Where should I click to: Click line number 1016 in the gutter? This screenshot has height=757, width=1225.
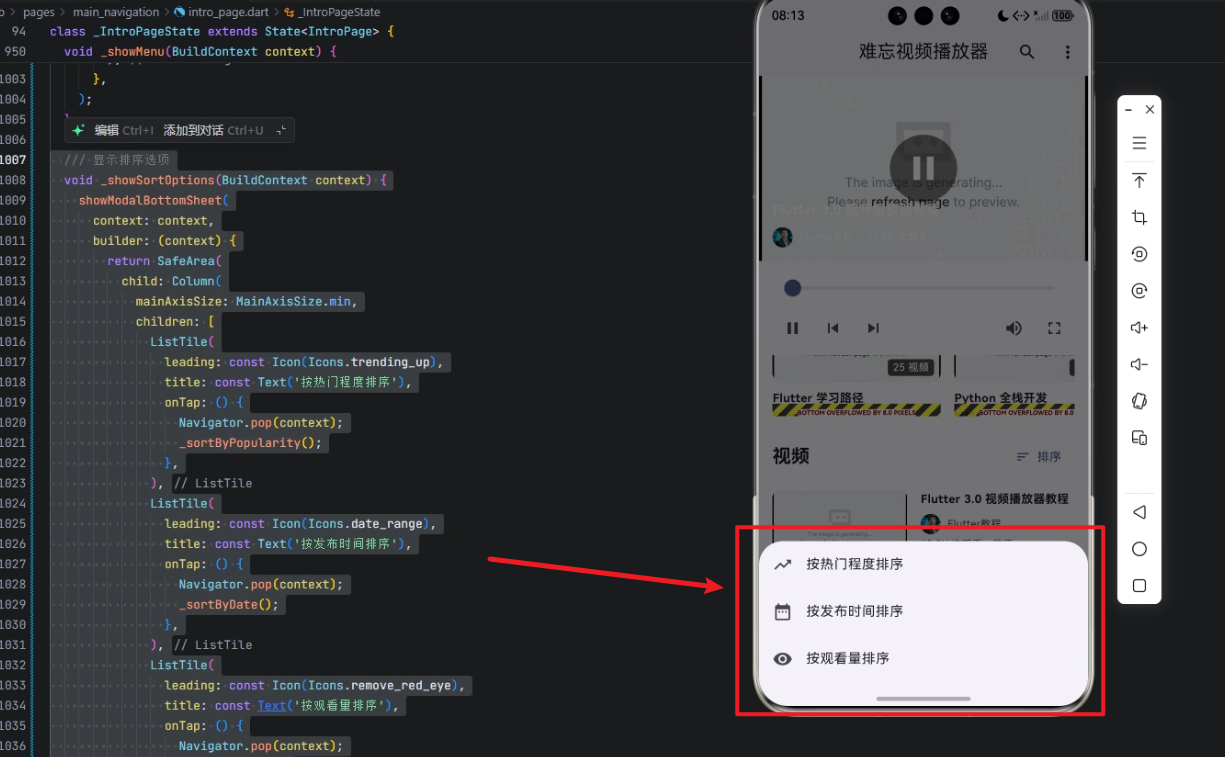[13, 342]
